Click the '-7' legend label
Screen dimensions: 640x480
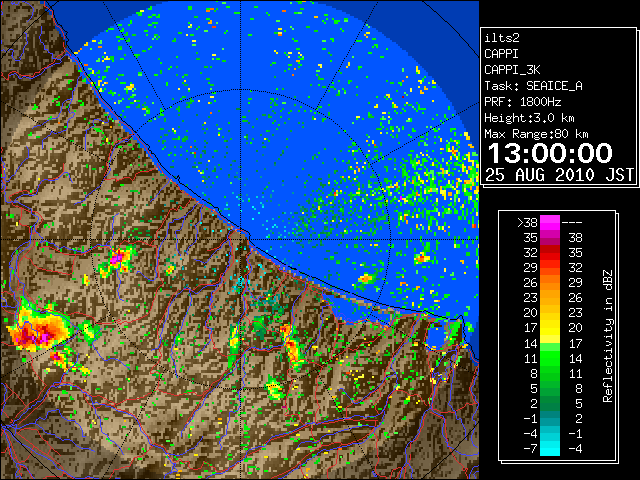tap(530, 449)
